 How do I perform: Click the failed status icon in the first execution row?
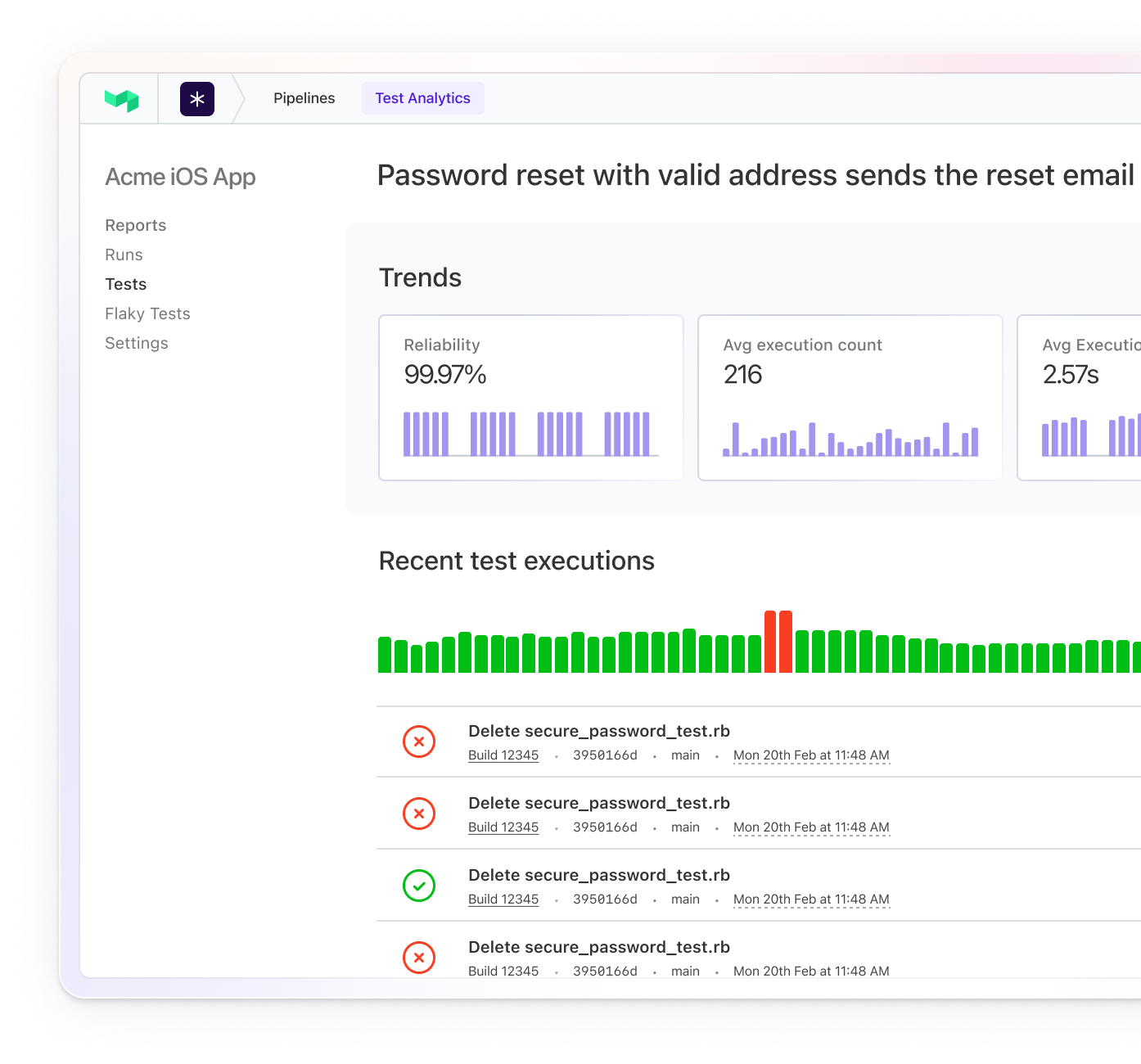pos(419,742)
